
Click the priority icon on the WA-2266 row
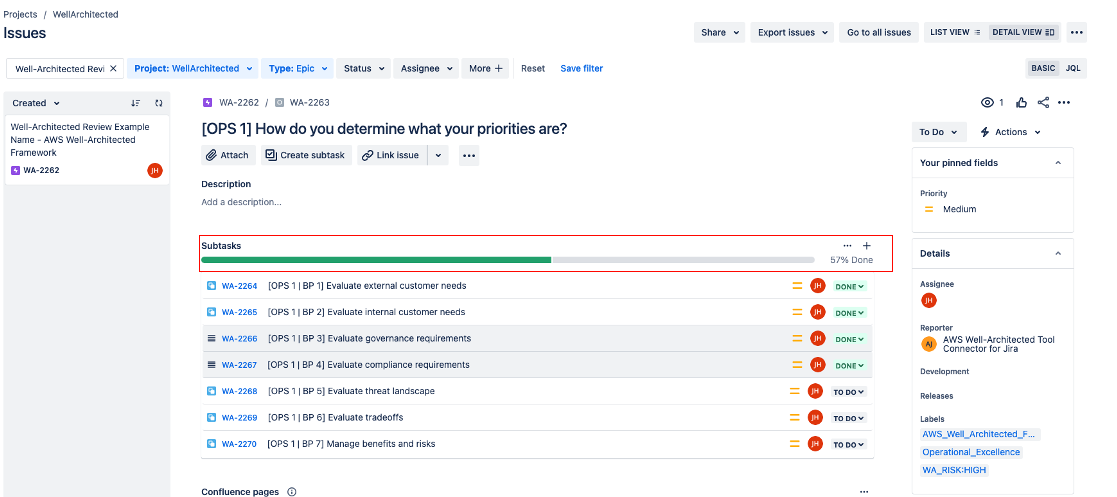[797, 338]
